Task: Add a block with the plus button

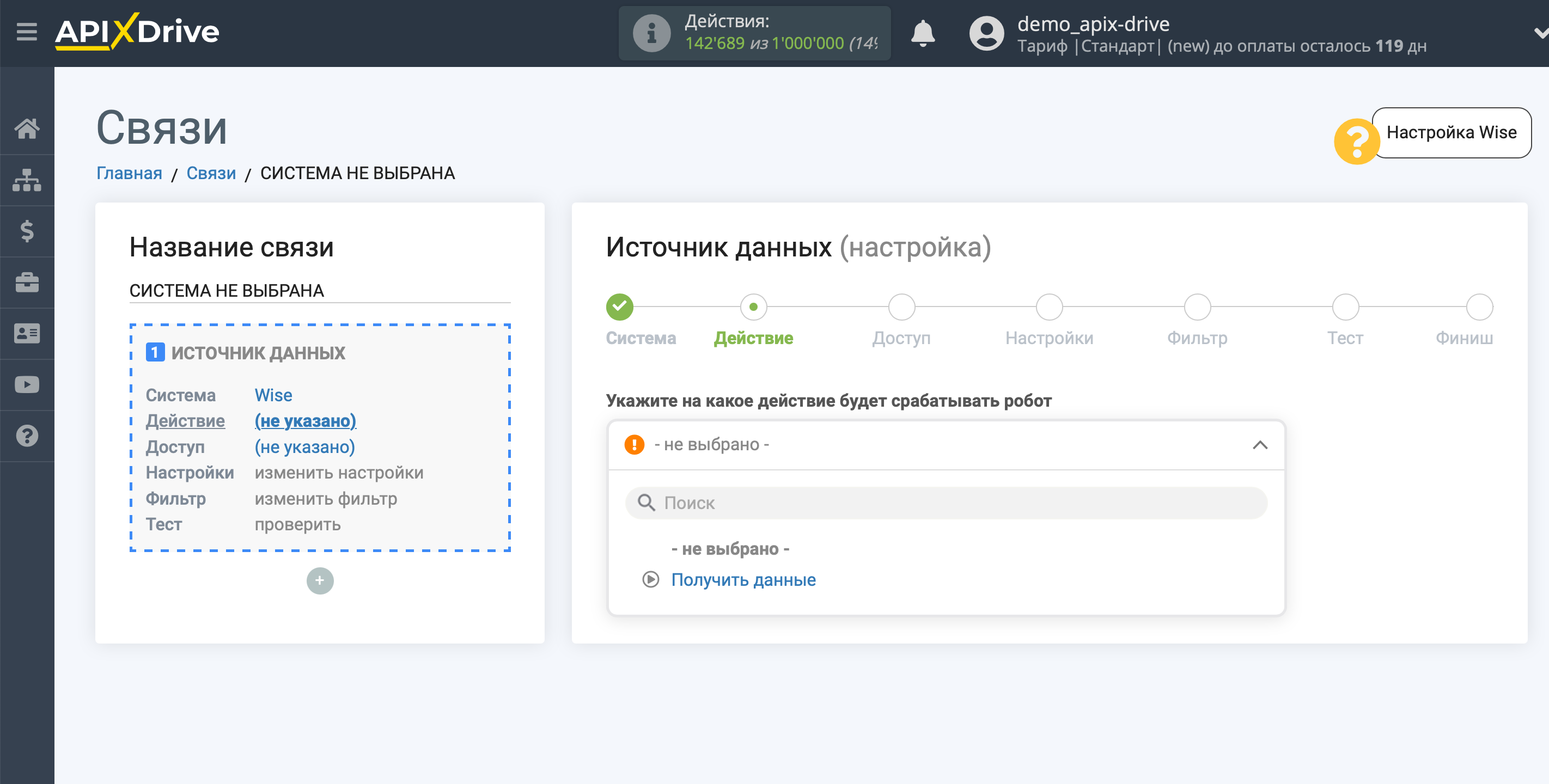Action: coord(320,580)
